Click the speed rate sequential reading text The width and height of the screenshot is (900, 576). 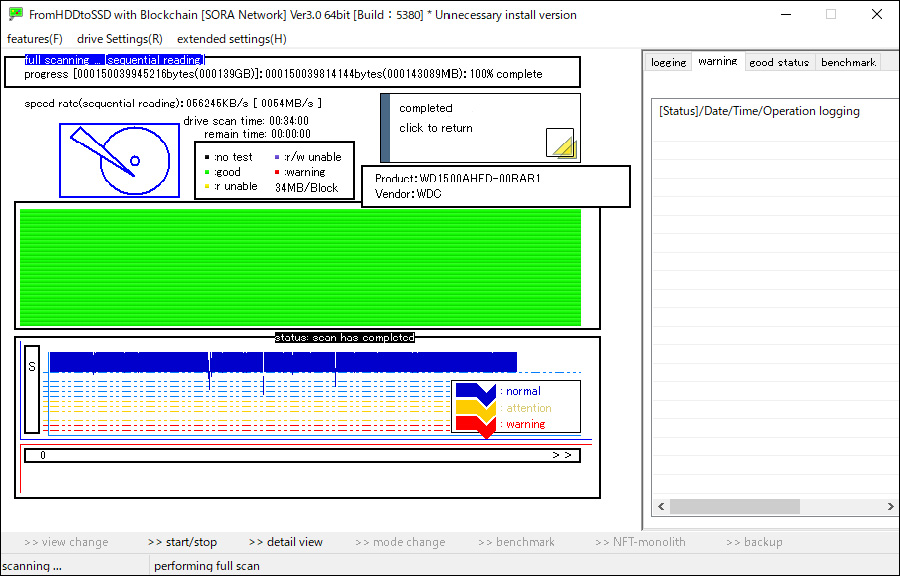173,103
